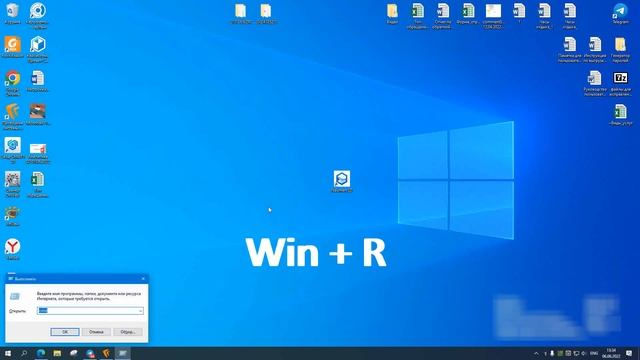
Task: Select the comment image file thumbnail
Action: click(x=493, y=16)
